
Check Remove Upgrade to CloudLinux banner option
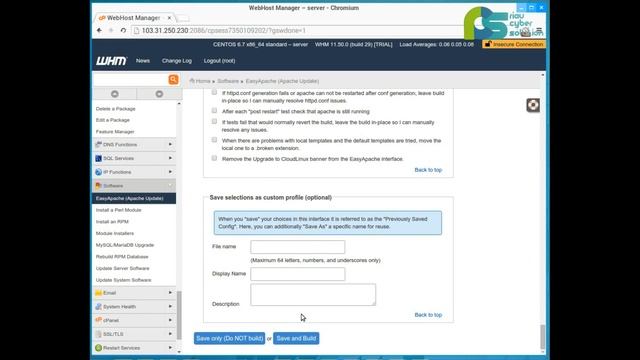pos(214,158)
